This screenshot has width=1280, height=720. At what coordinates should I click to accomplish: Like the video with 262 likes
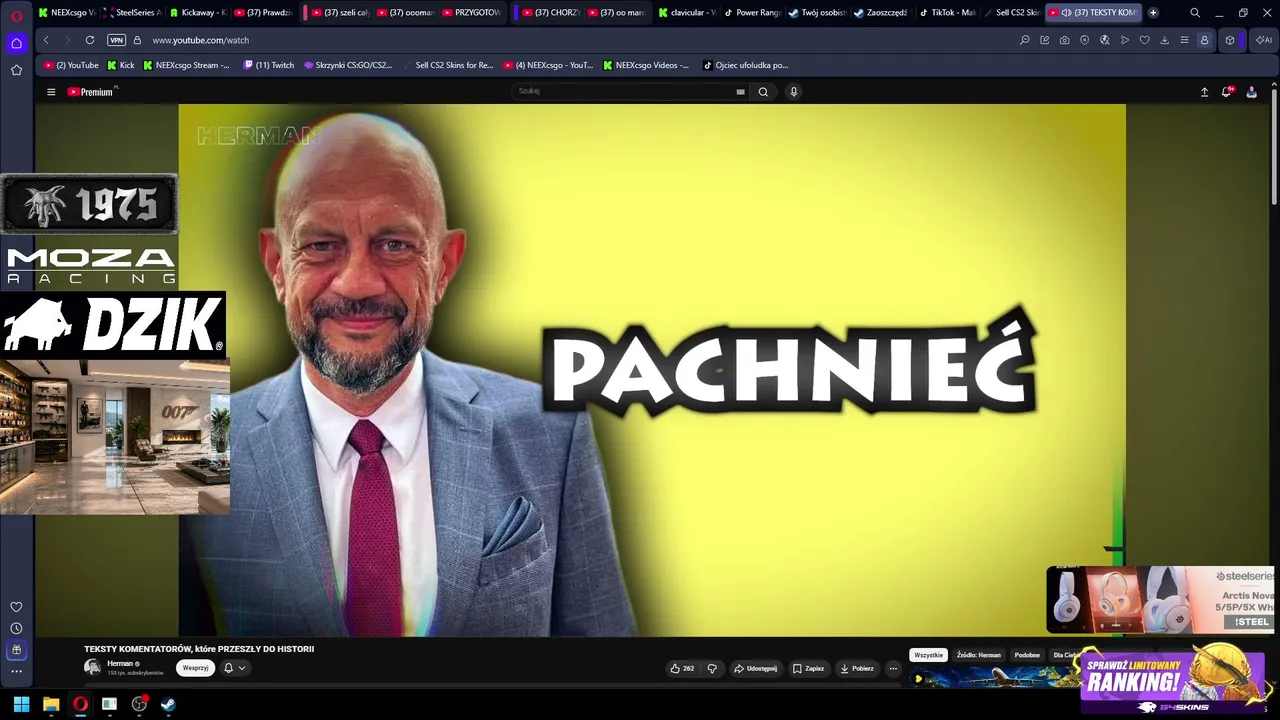(682, 668)
